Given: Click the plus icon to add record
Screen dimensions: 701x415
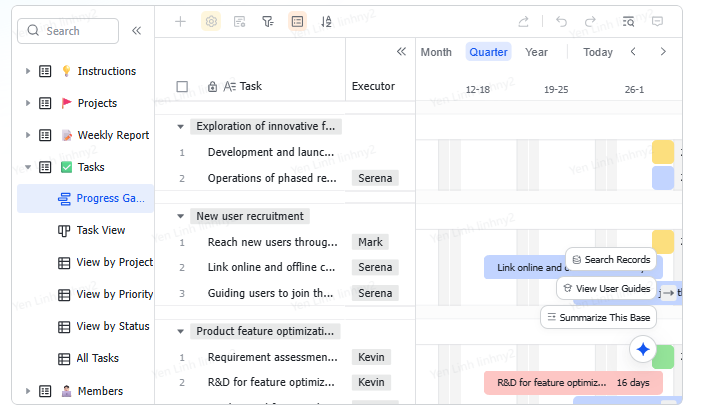Looking at the screenshot, I should (x=180, y=21).
